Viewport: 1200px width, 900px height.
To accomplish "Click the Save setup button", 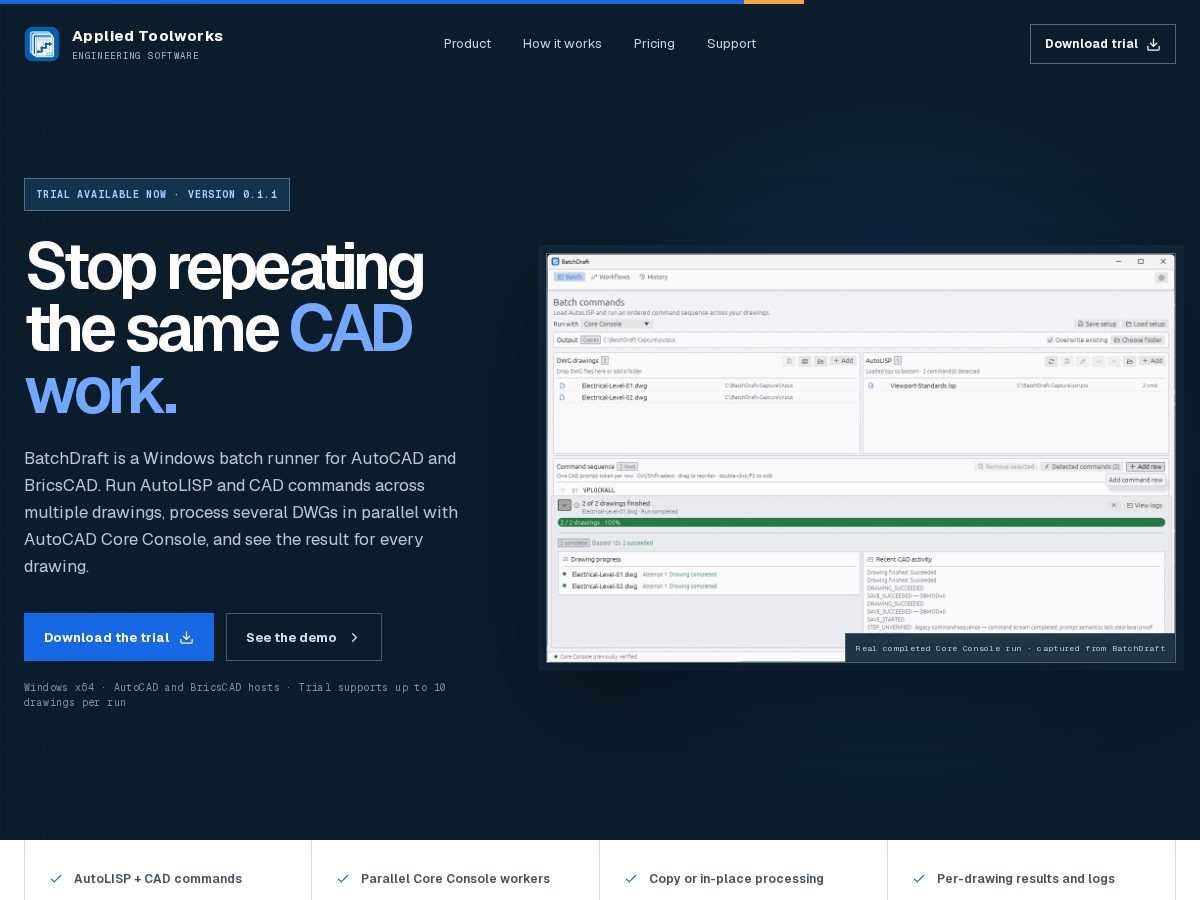I will [x=1096, y=324].
